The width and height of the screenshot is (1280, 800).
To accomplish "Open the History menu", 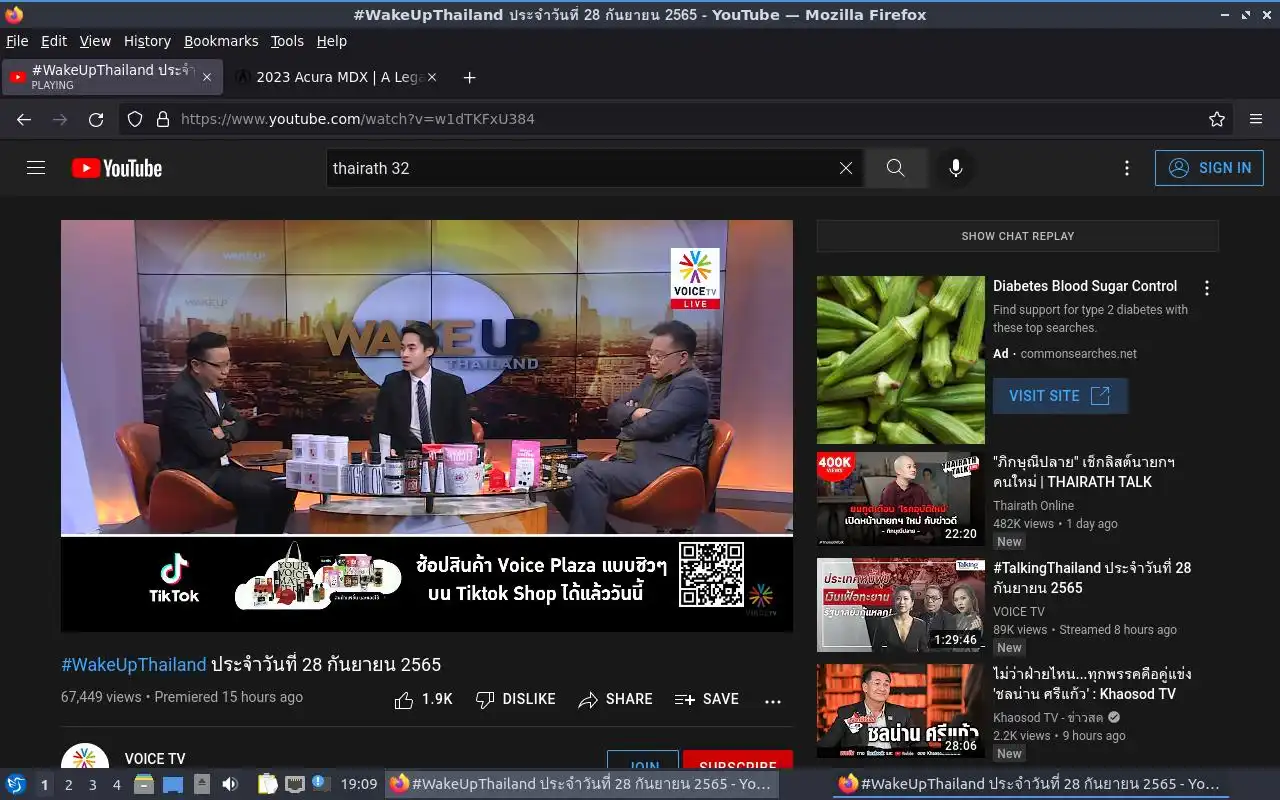I will tap(147, 41).
